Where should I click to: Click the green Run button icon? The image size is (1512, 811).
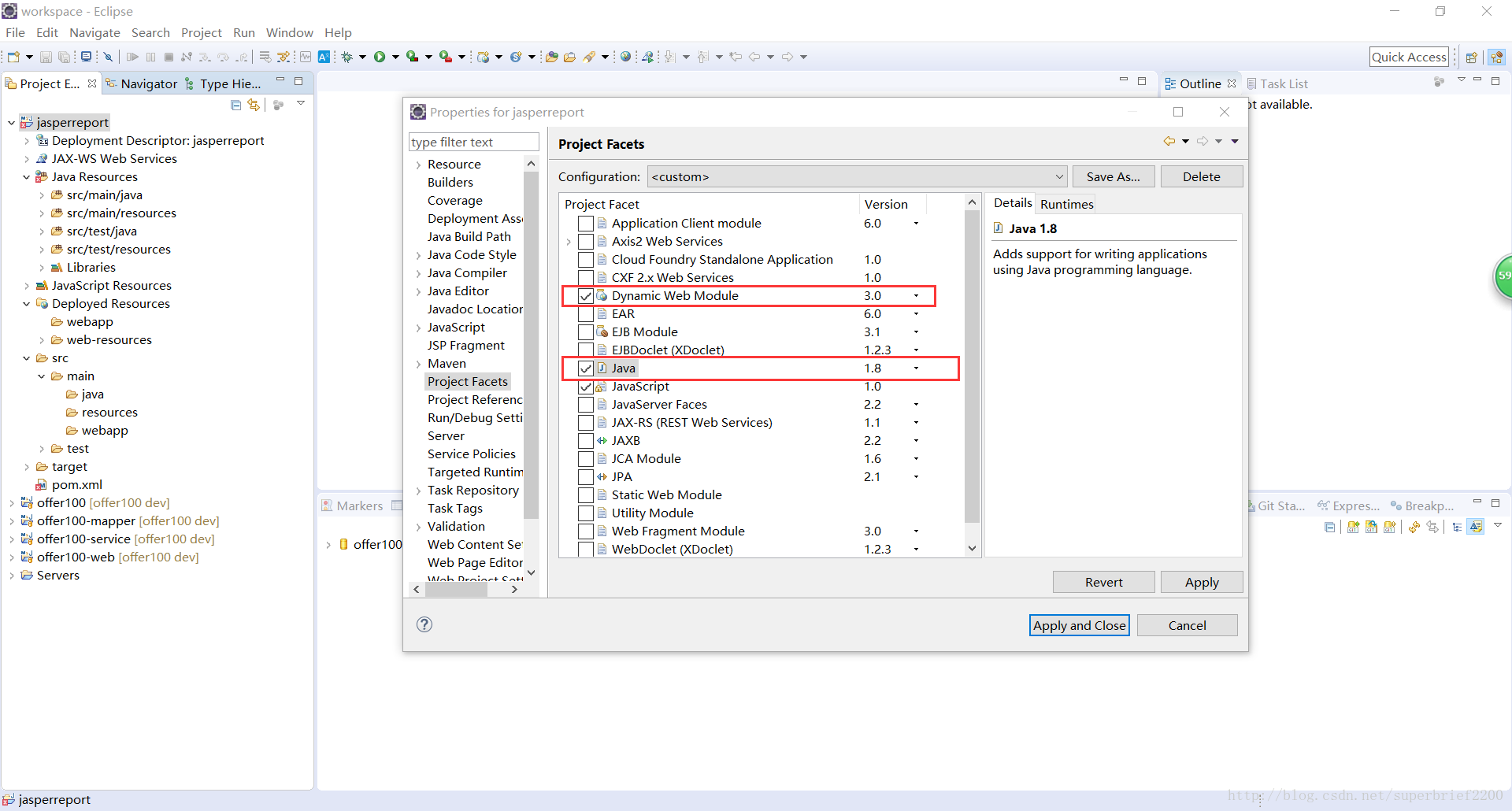[x=380, y=57]
